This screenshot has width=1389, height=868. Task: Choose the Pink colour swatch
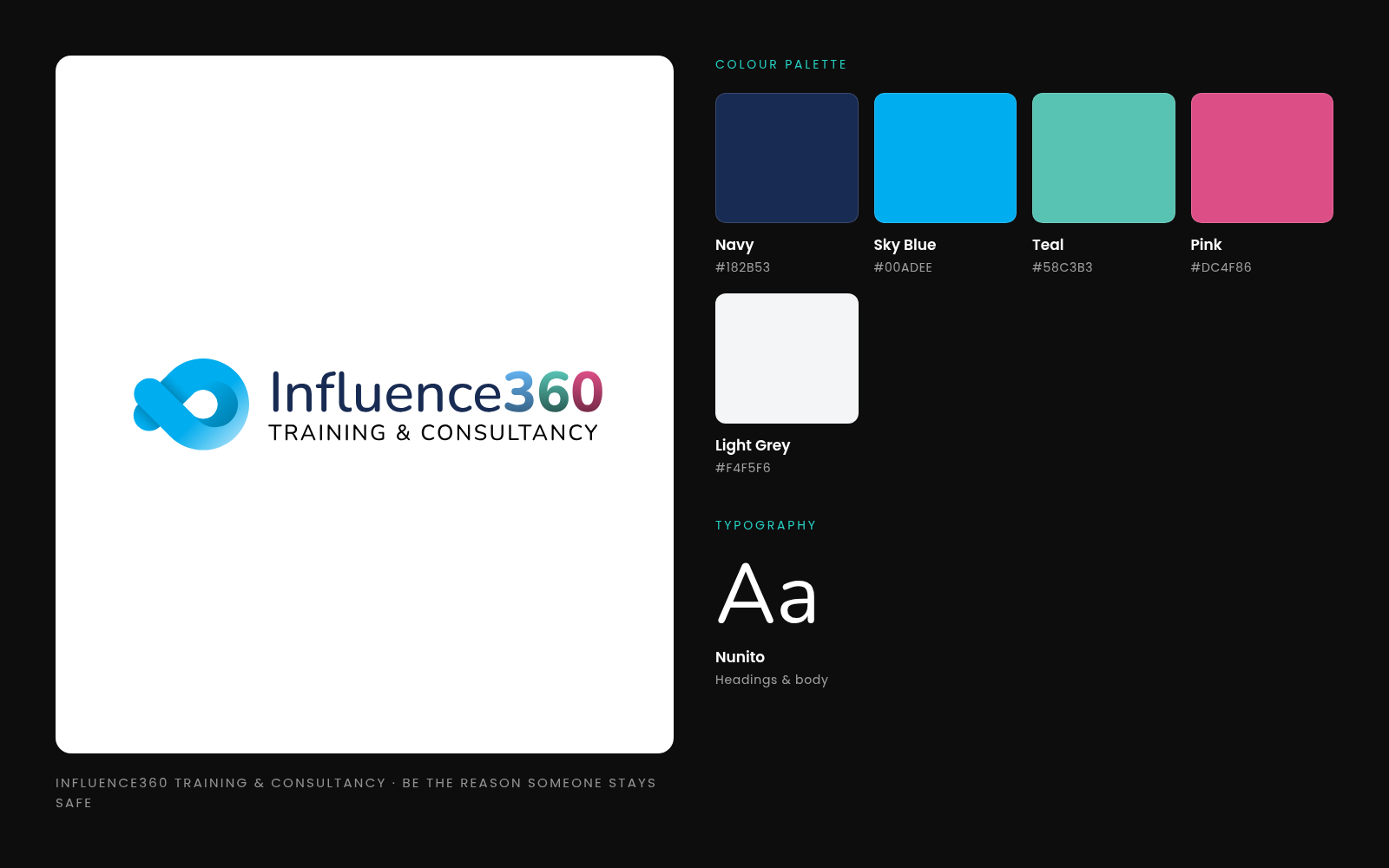tap(1262, 158)
